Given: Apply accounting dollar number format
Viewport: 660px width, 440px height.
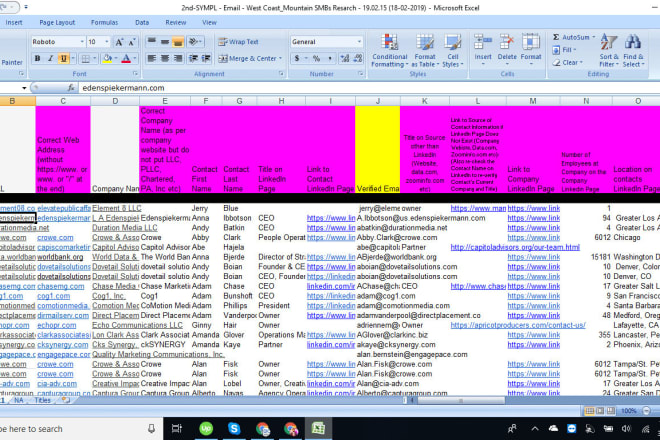Looking at the screenshot, I should pyautogui.click(x=297, y=59).
